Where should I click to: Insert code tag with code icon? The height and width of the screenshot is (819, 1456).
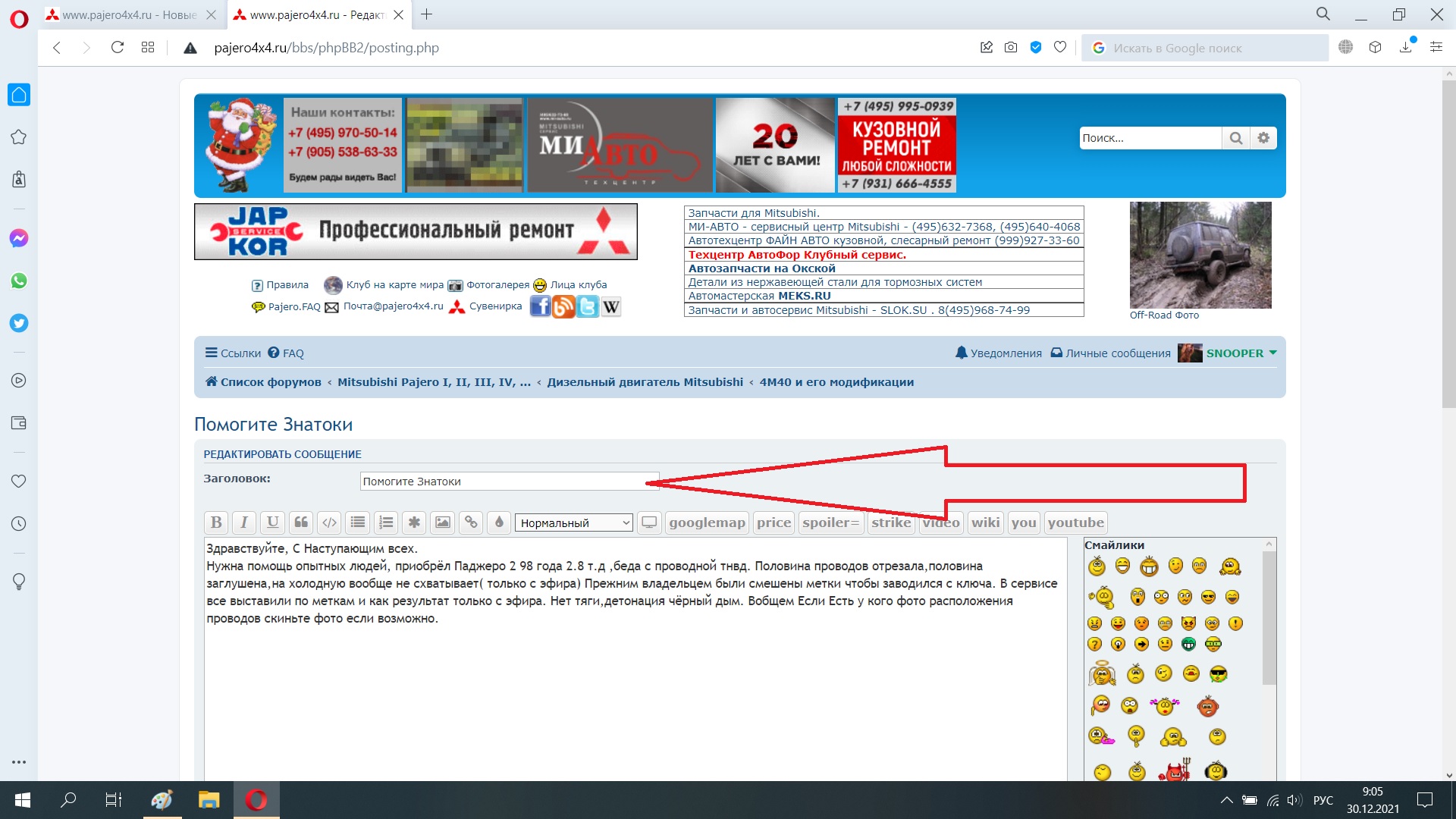[x=329, y=522]
